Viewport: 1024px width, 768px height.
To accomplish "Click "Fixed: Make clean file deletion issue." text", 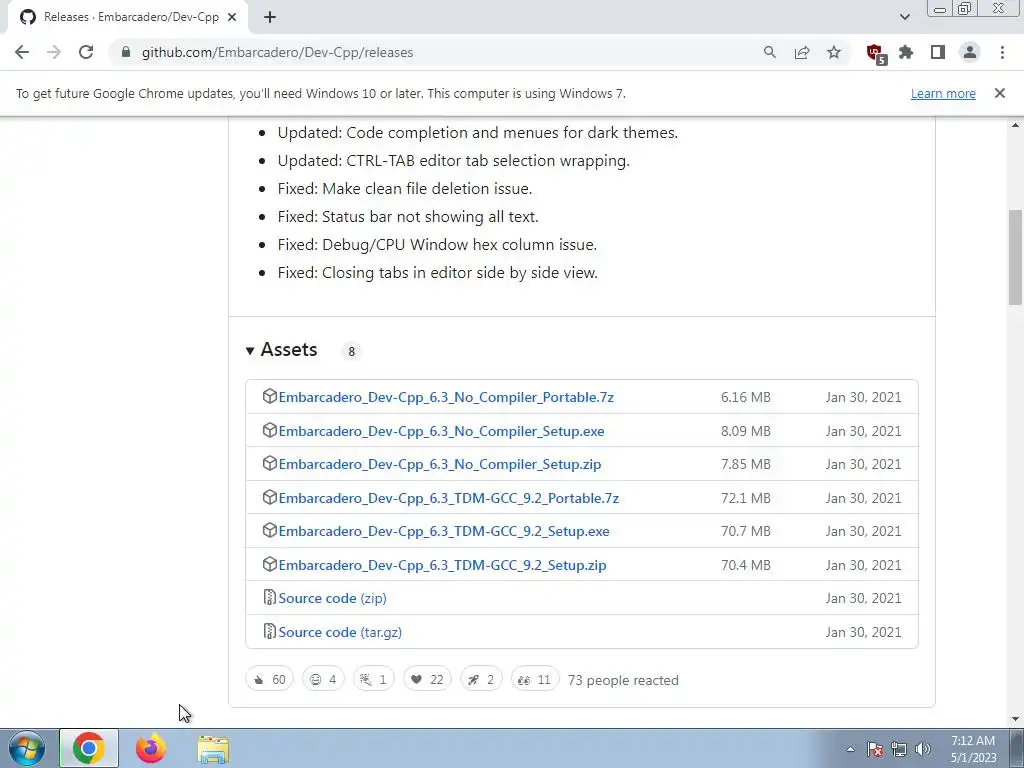I will coord(405,189).
